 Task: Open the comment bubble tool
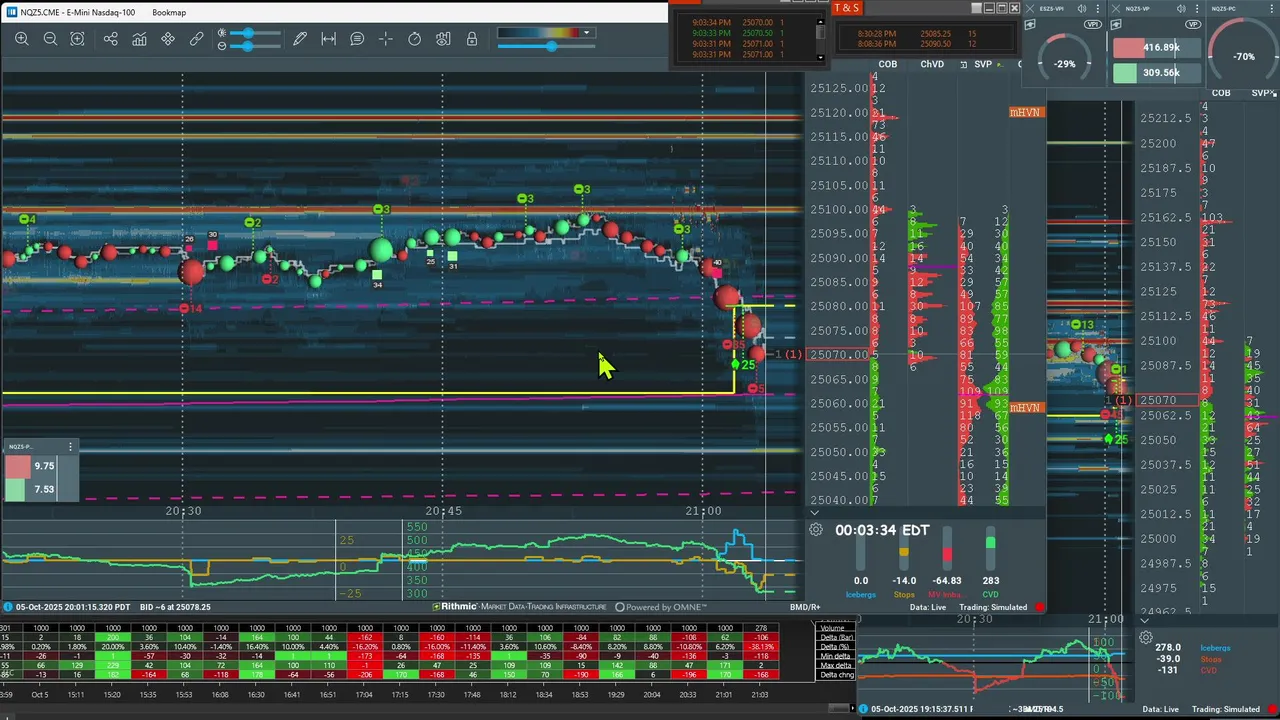357,39
